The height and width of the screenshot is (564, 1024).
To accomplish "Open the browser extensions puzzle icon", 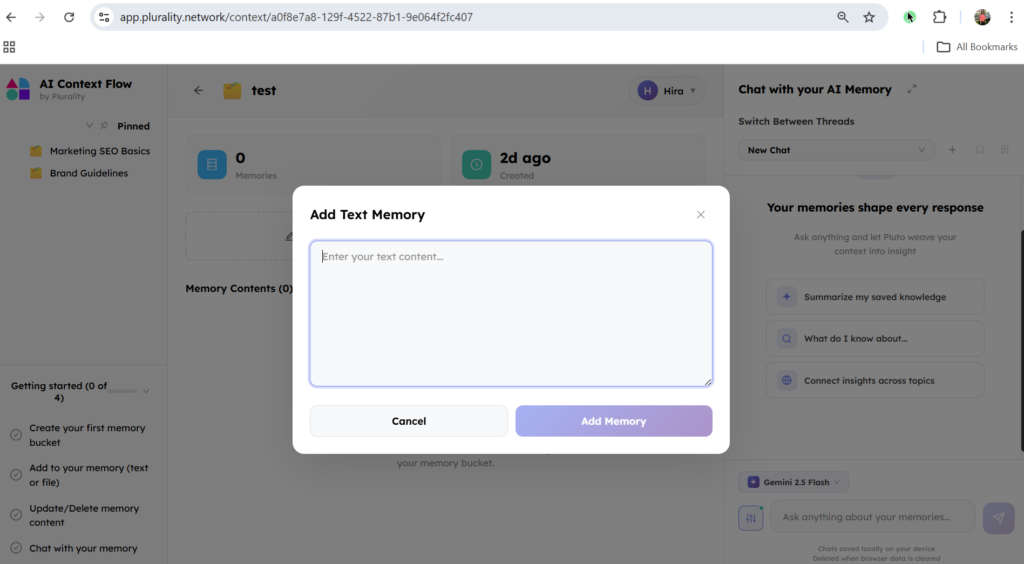I will tap(939, 17).
